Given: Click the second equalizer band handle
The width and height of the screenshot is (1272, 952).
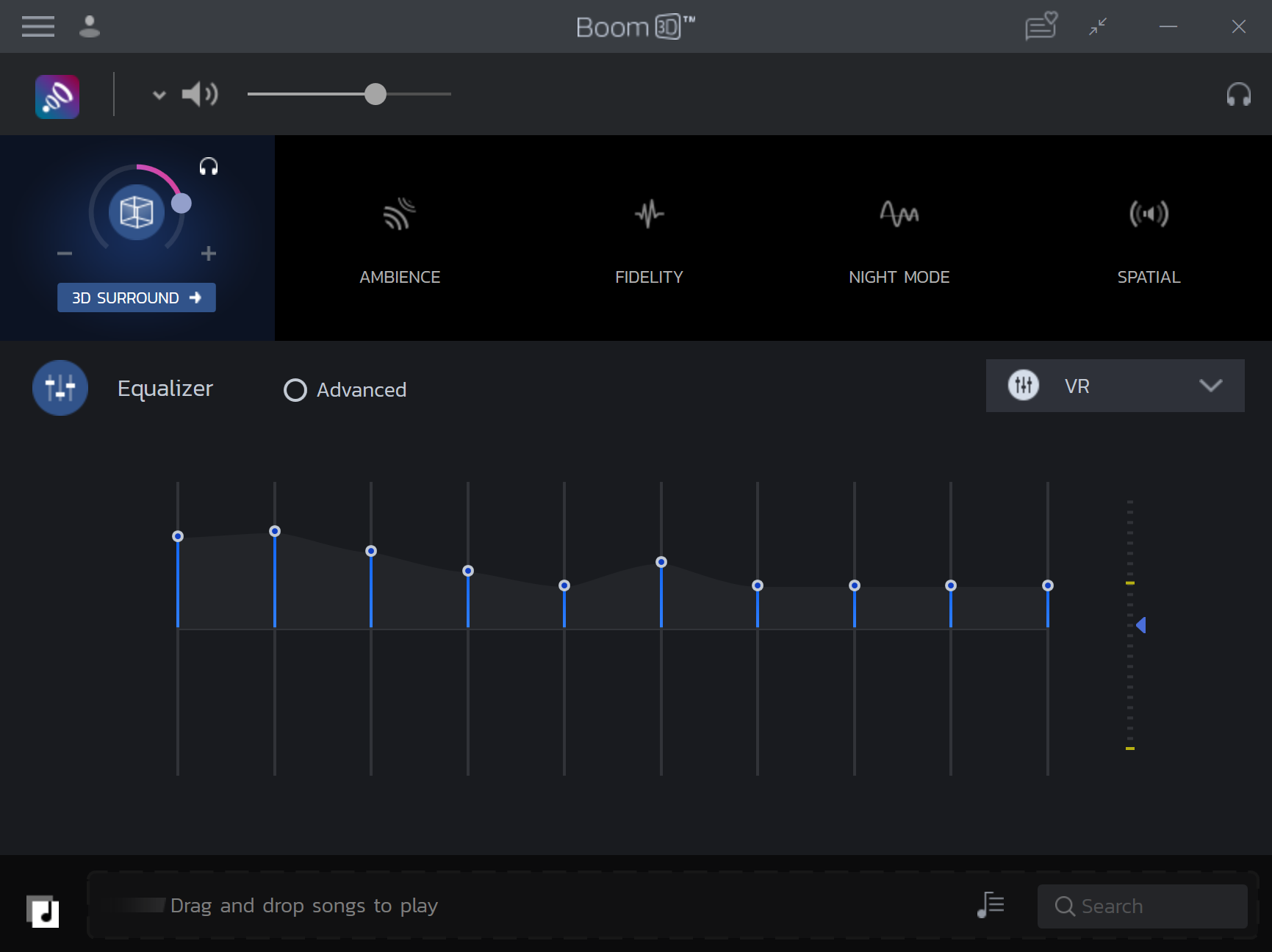Looking at the screenshot, I should [x=275, y=531].
